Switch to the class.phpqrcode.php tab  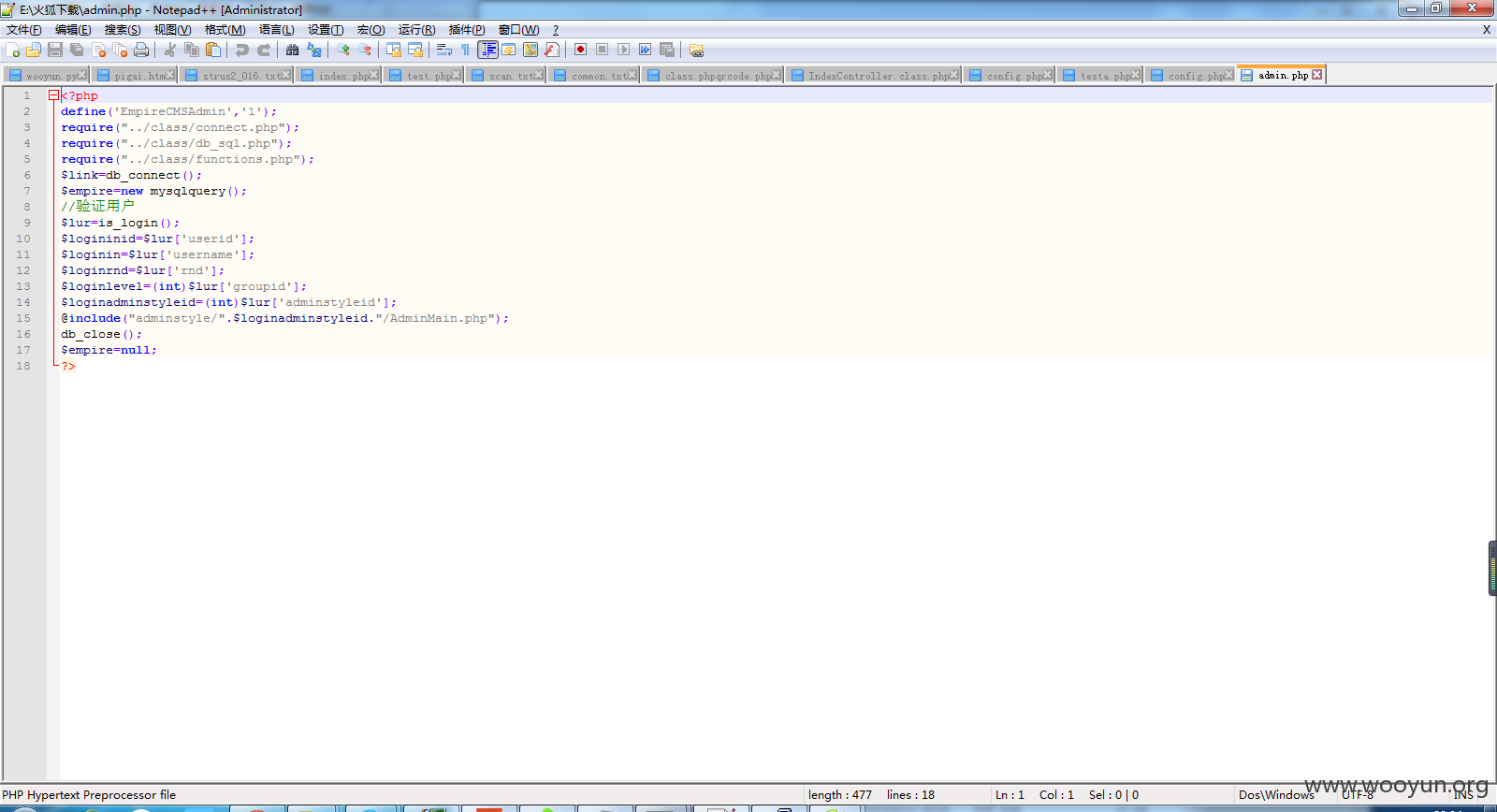713,76
